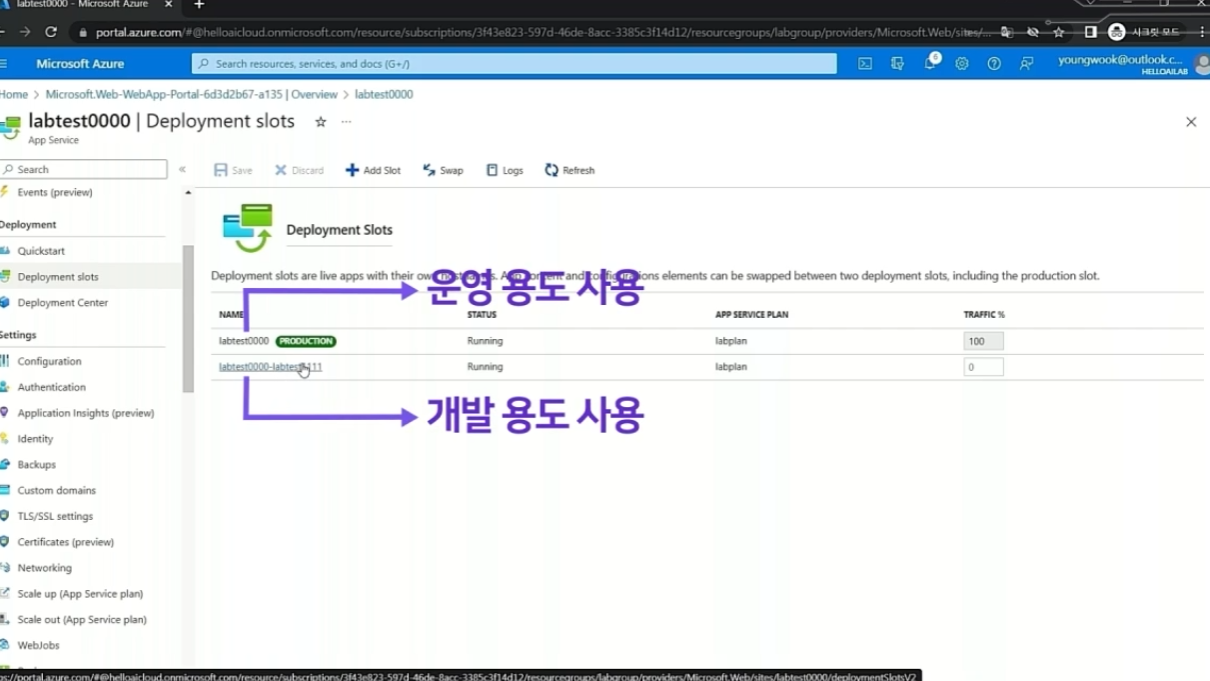
Task: Click the labtest0000 production slot name
Action: point(244,341)
